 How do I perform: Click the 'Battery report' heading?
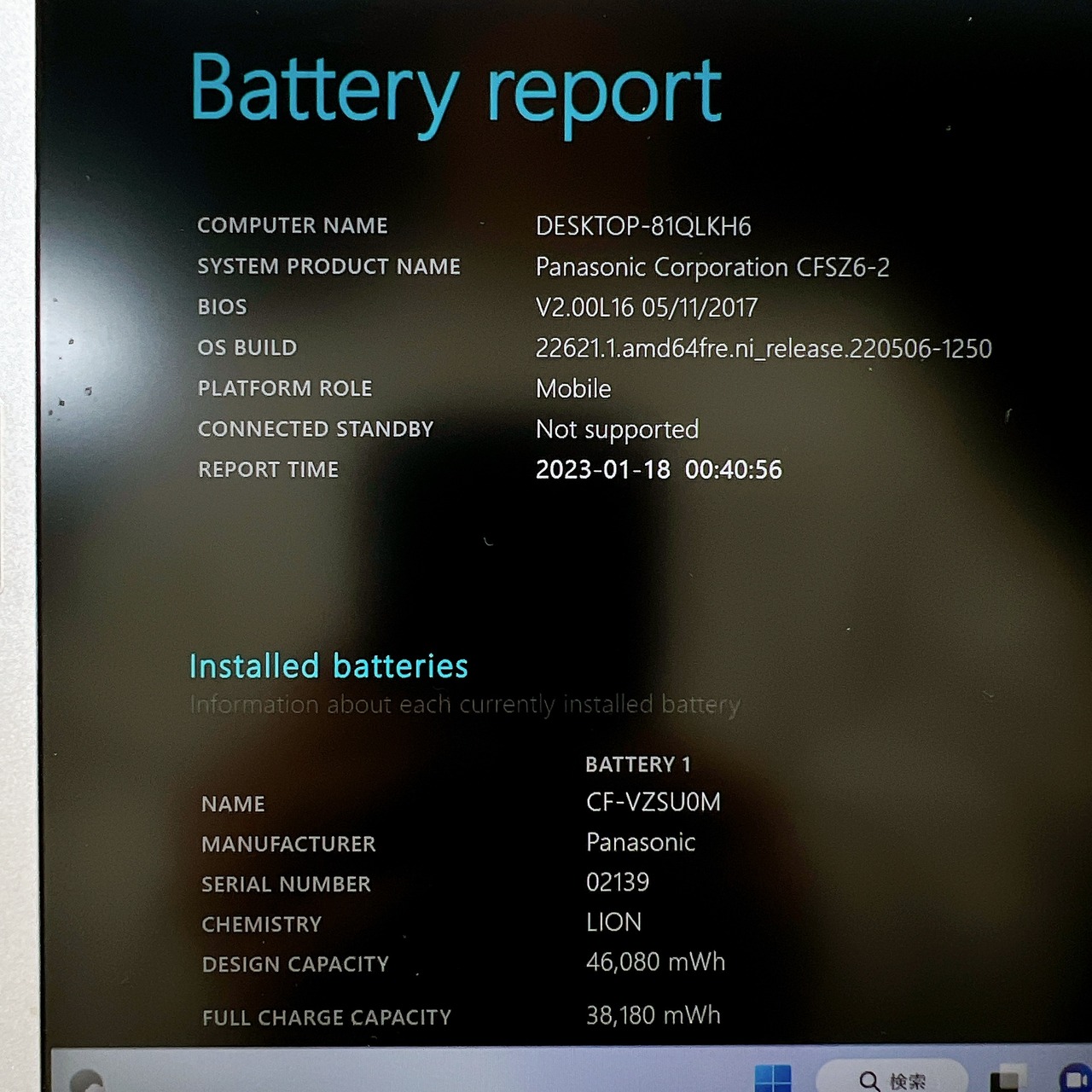pyautogui.click(x=456, y=93)
